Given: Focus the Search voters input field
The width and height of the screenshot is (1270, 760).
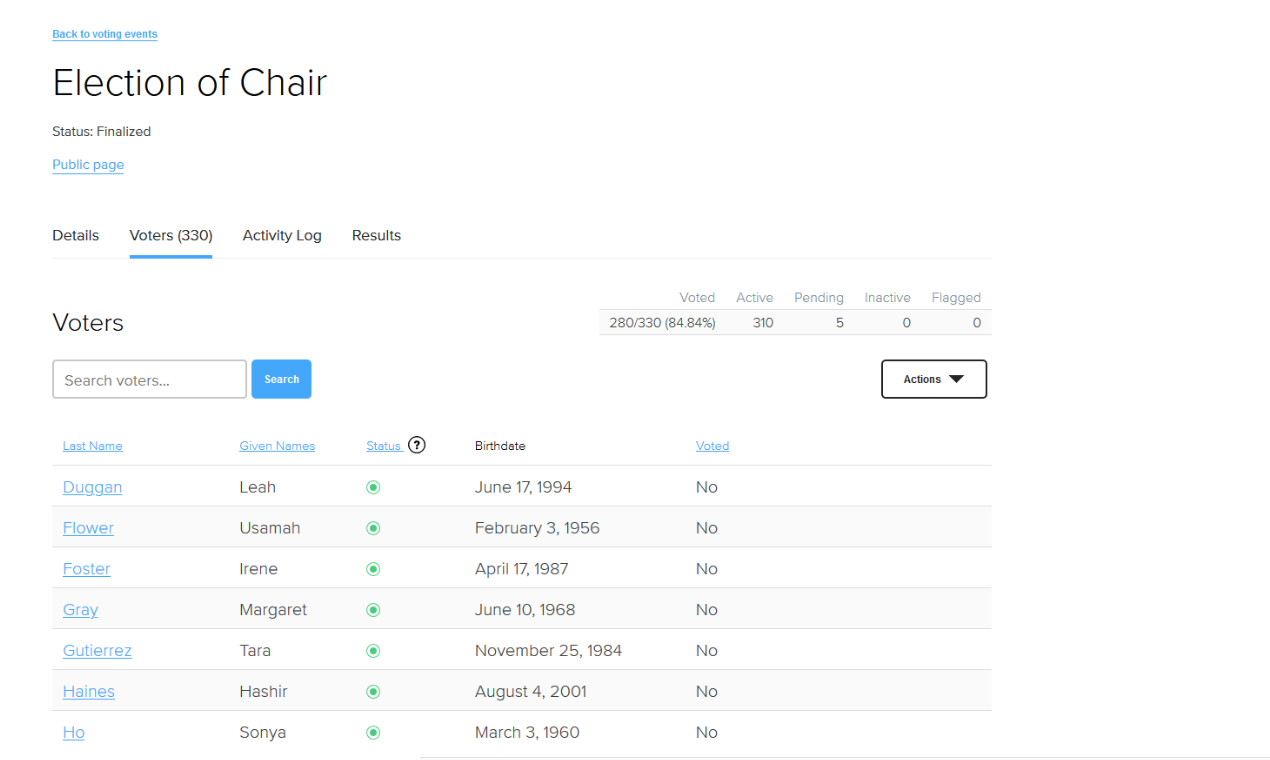Looking at the screenshot, I should (149, 379).
